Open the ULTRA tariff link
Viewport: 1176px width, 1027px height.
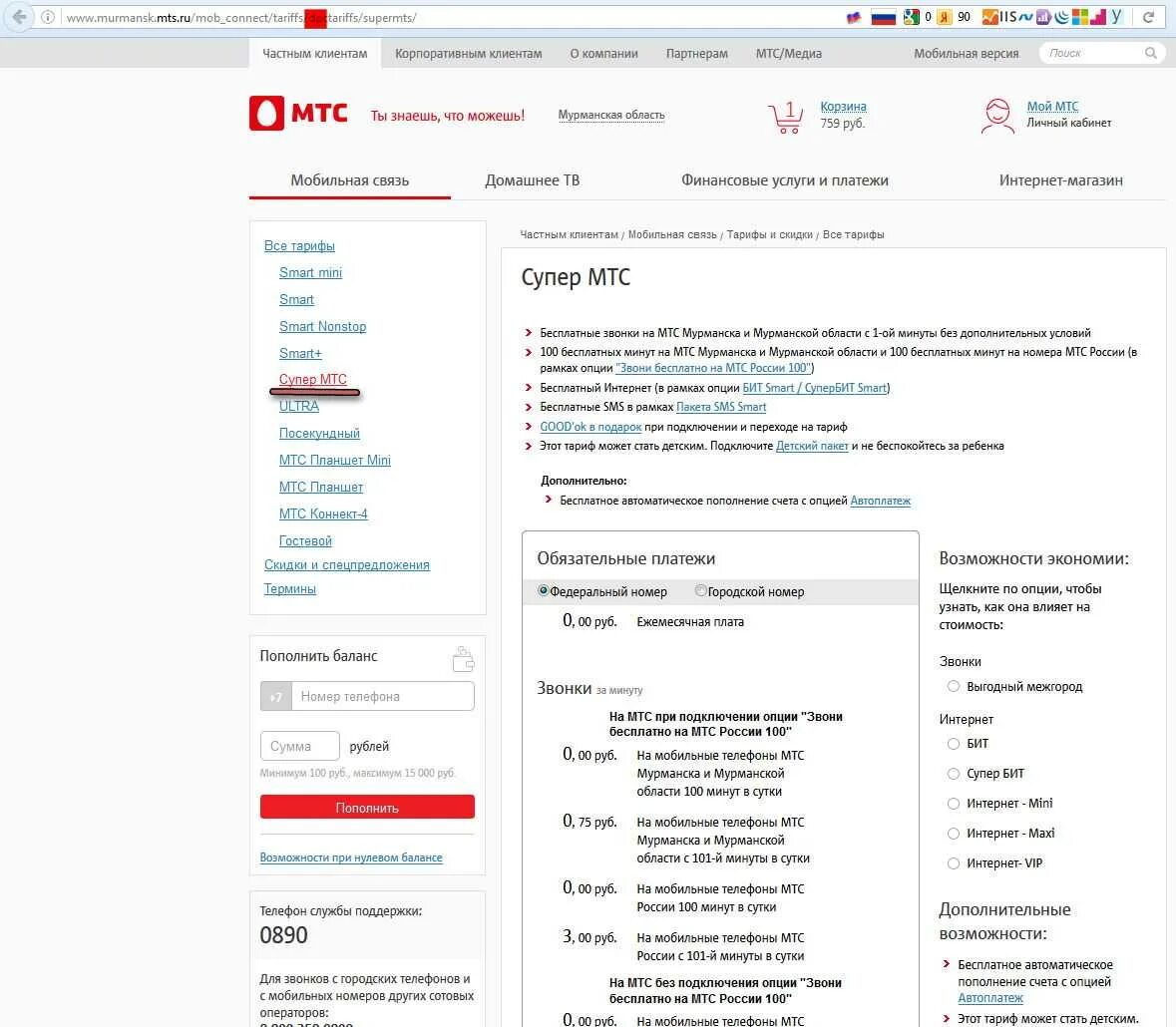[298, 406]
